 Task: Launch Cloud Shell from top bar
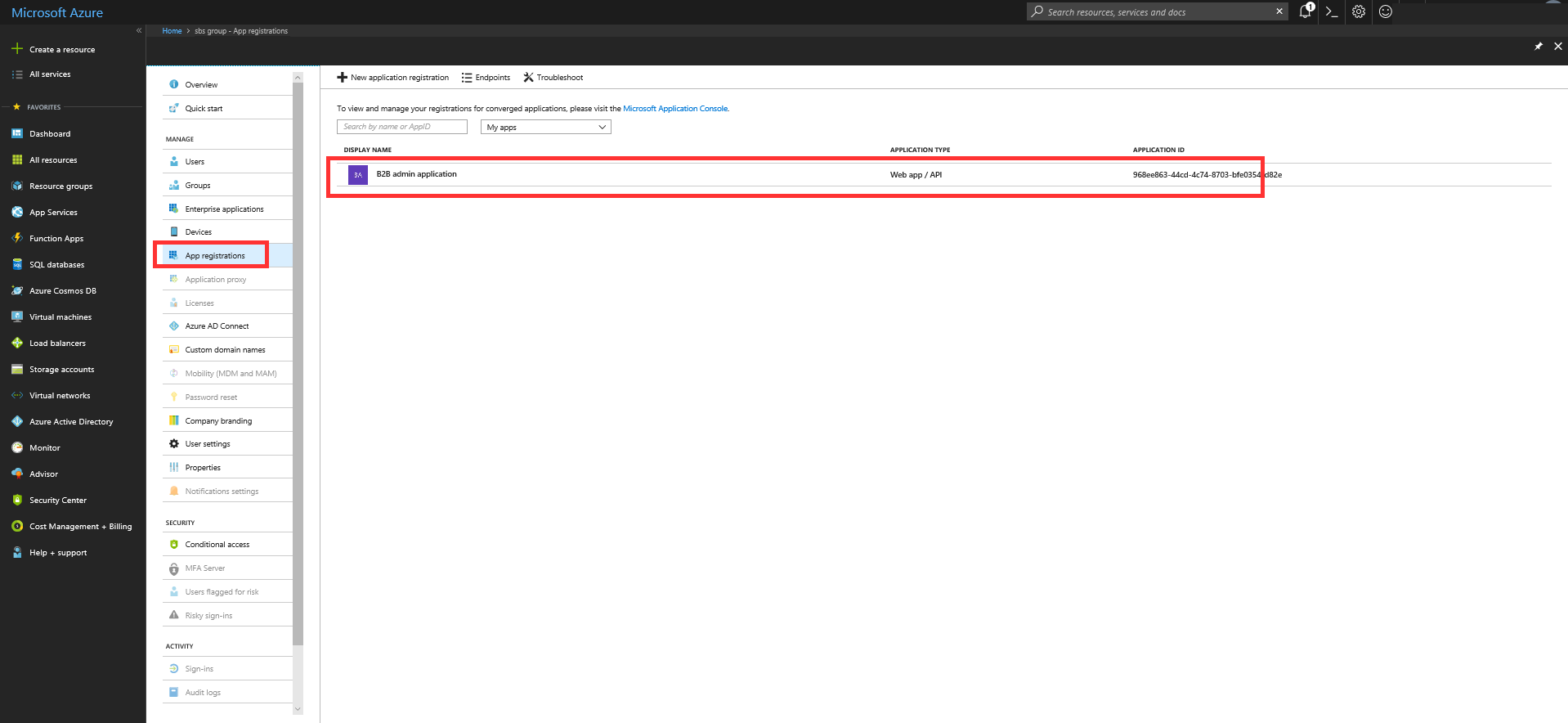pyautogui.click(x=1332, y=11)
